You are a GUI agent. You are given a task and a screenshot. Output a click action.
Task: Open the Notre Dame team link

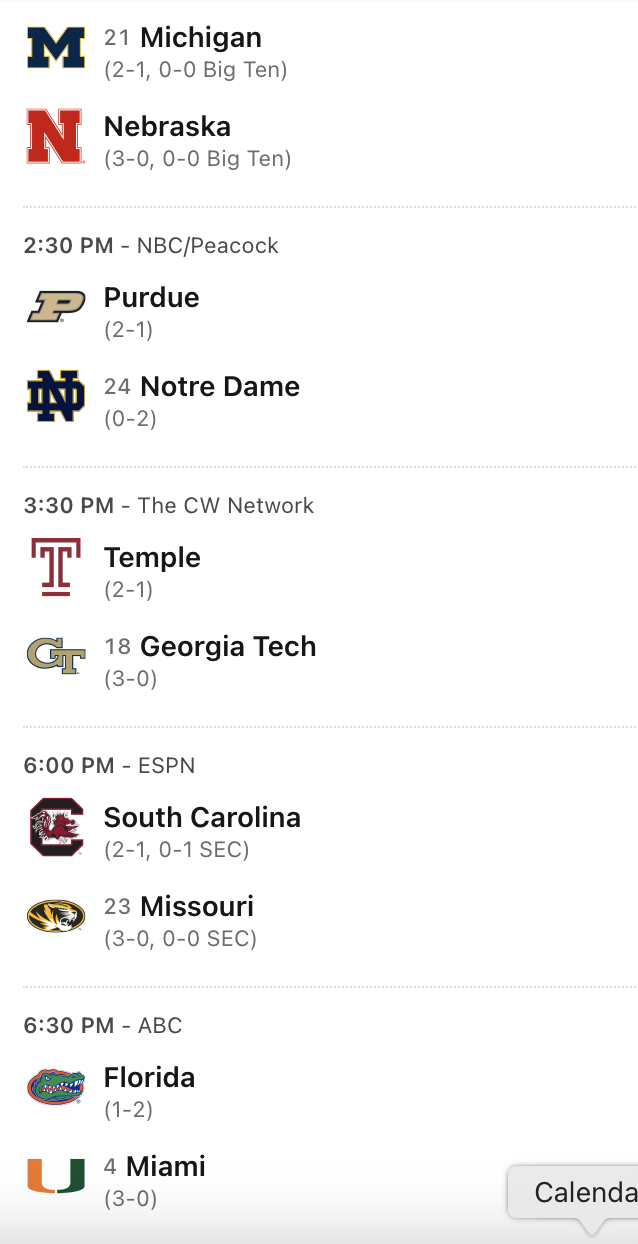220,387
